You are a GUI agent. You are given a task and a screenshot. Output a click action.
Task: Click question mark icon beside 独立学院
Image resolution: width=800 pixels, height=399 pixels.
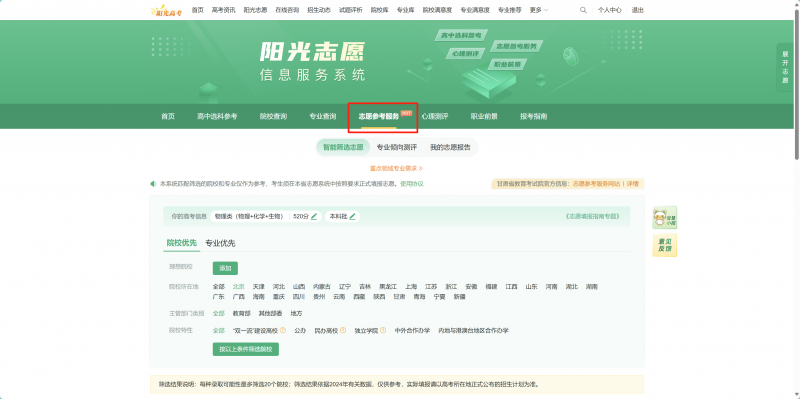[x=383, y=330]
